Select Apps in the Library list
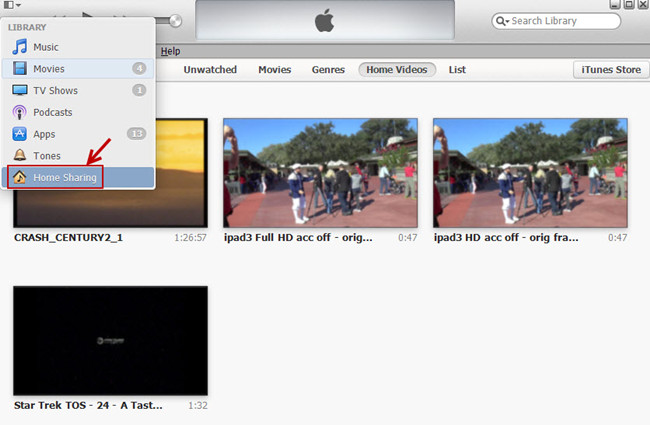The image size is (650, 425). point(78,134)
